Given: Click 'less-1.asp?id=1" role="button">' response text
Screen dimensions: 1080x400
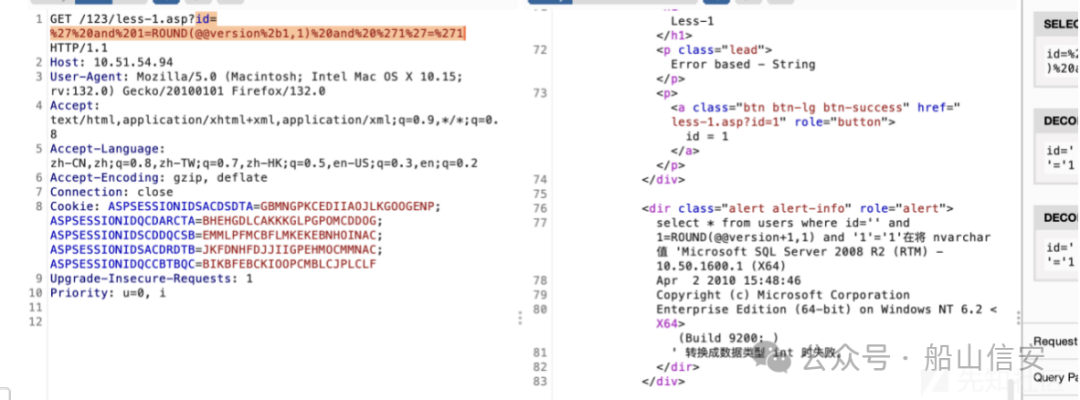Looking at the screenshot, I should (784, 122).
